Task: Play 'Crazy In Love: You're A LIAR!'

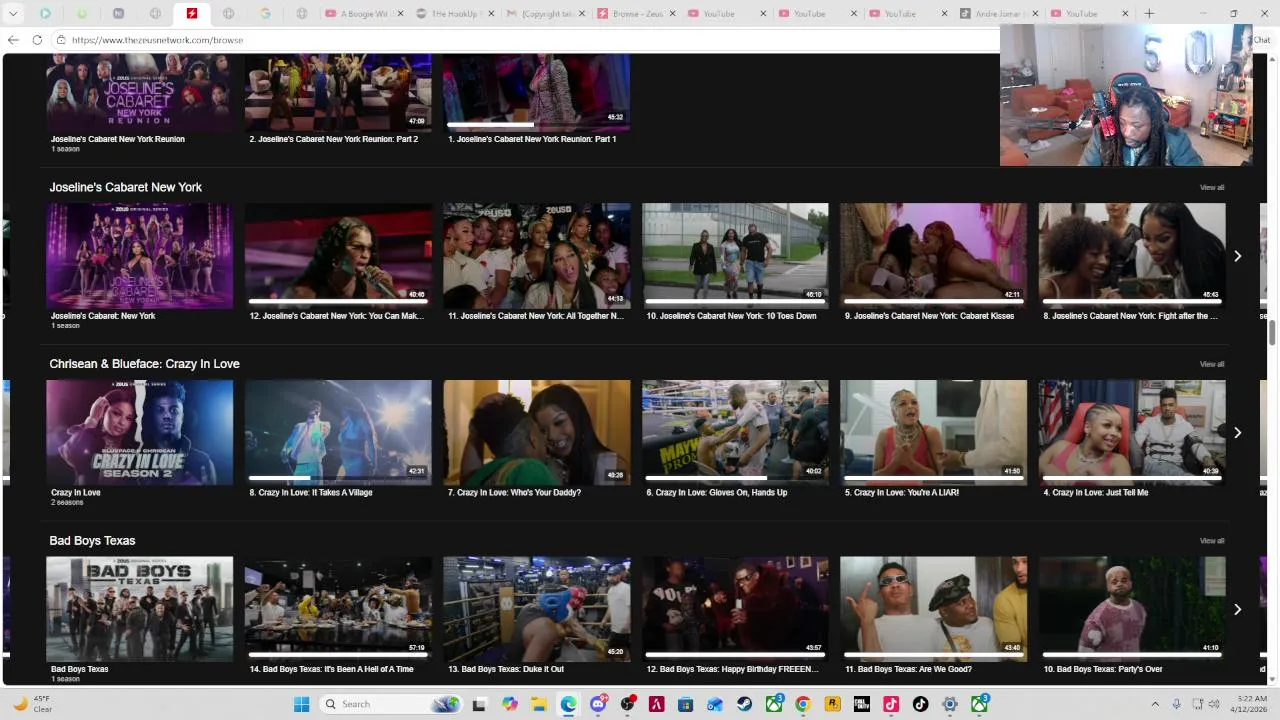Action: point(933,432)
